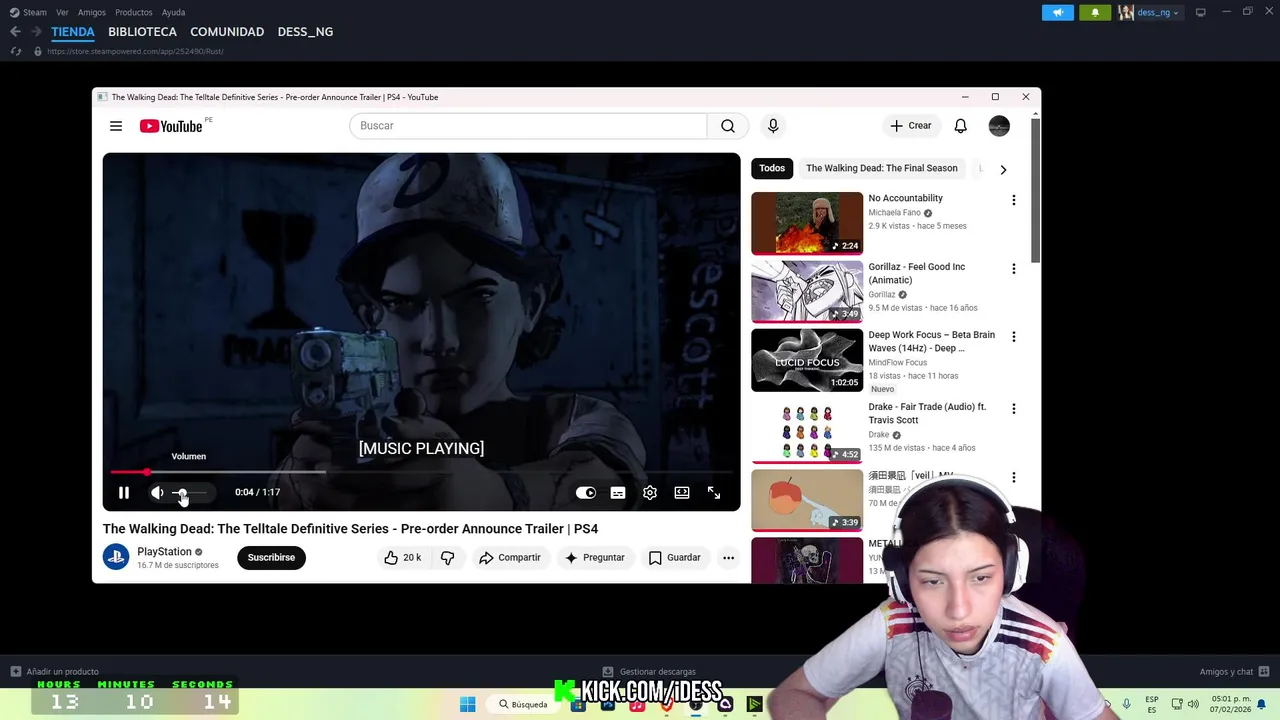Switch to Steam BIBLIOTECA tab

pyautogui.click(x=142, y=32)
